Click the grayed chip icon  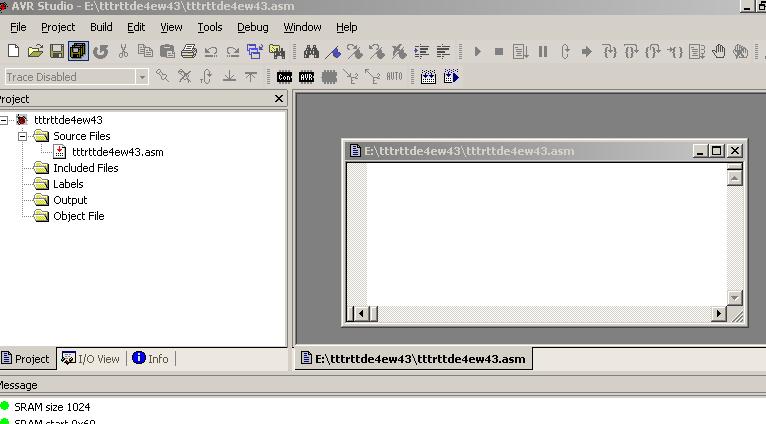click(329, 77)
